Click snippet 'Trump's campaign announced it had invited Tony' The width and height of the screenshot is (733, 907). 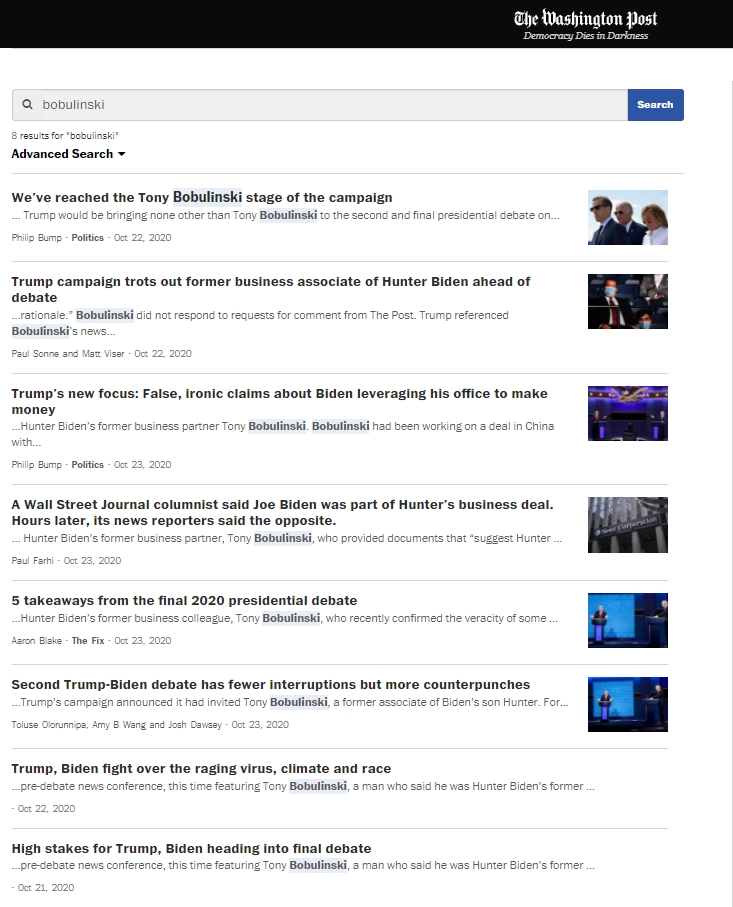pos(139,702)
